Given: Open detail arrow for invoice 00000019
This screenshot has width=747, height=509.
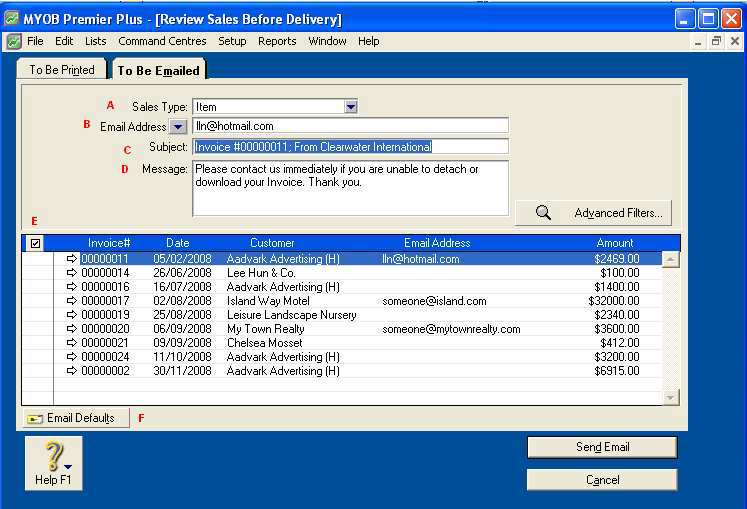Looking at the screenshot, I should tap(71, 315).
